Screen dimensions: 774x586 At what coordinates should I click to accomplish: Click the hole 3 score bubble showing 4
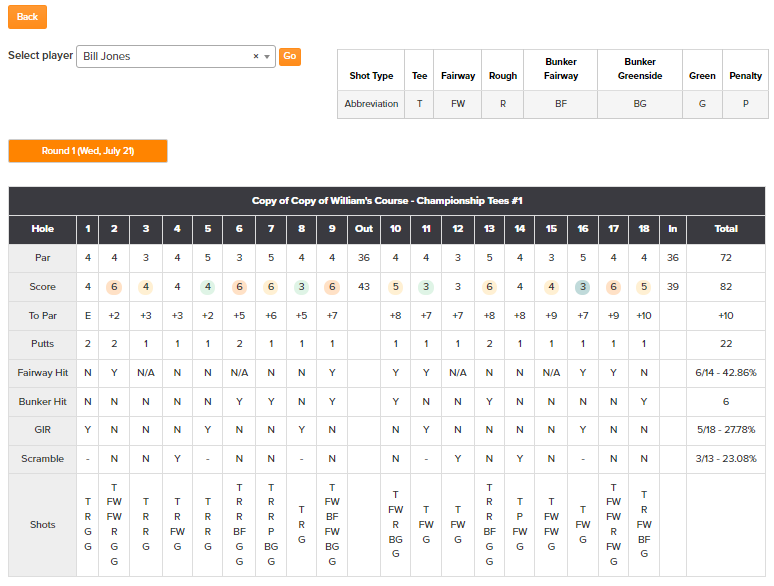(x=146, y=287)
